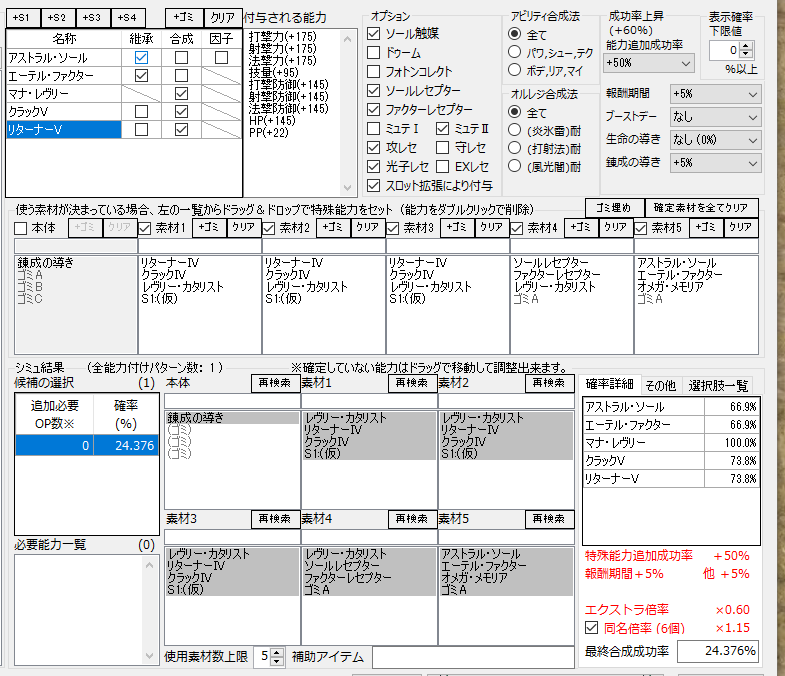This screenshot has width=785, height=676.
Task: Toggle 合成 checkbox for リターナーV
Action: (x=181, y=130)
